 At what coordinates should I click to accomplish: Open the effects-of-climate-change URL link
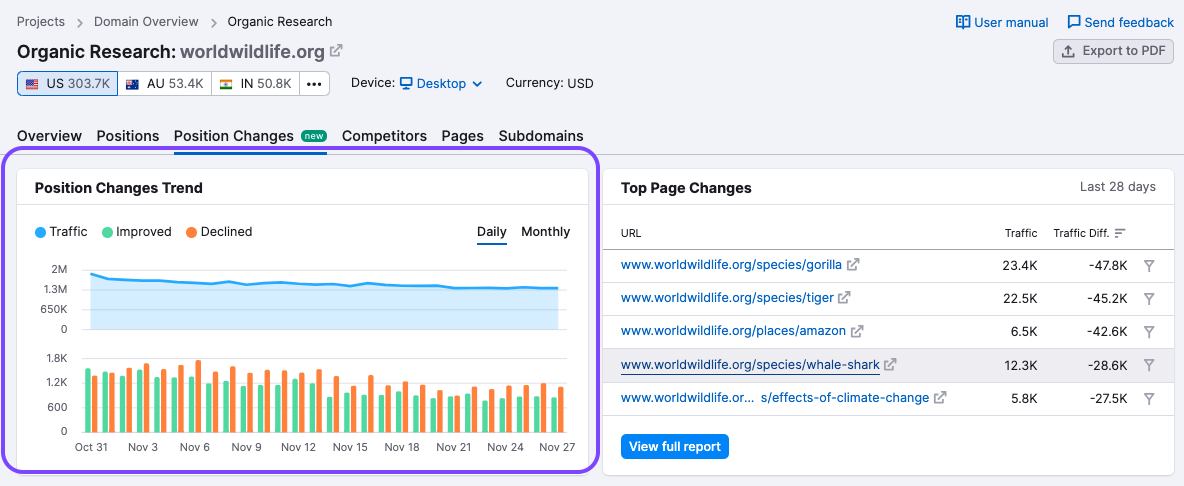775,398
